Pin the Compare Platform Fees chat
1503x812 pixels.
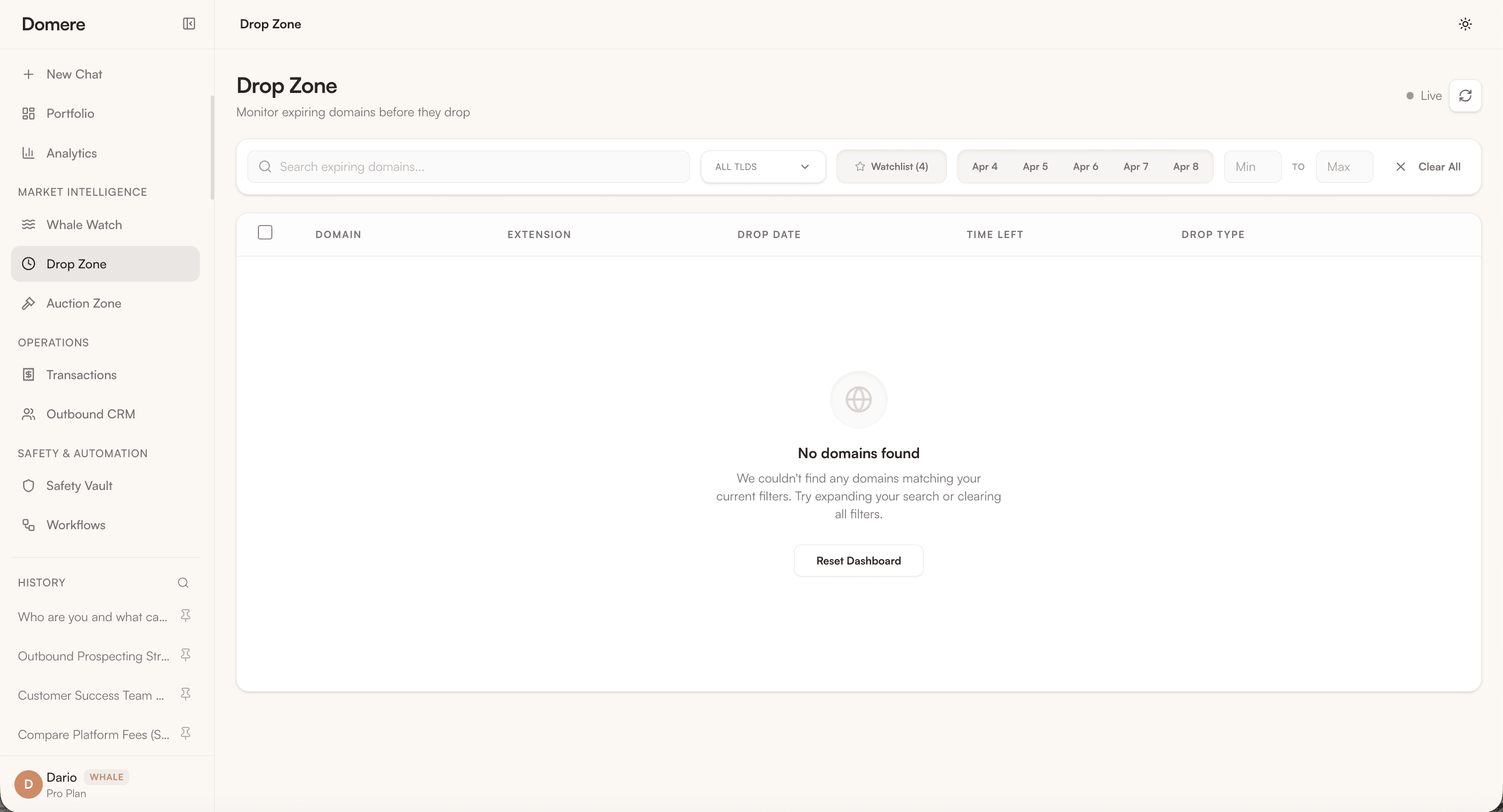(x=185, y=734)
